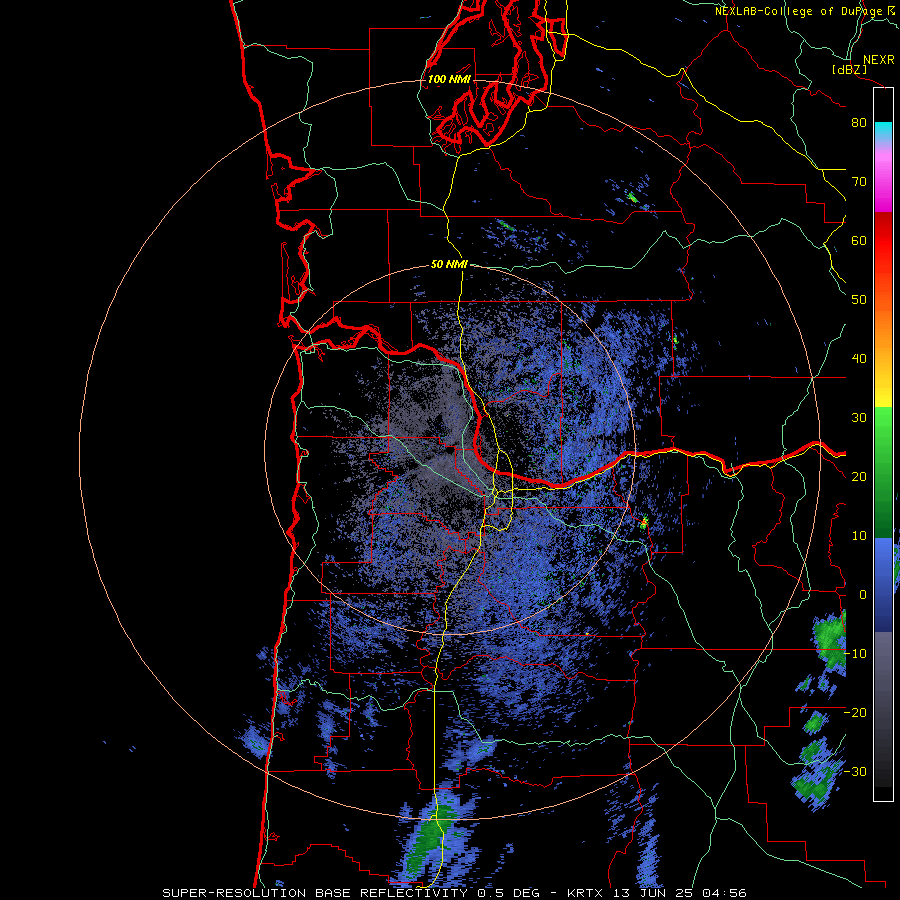Select the 50 value on the dBZ scale
The height and width of the screenshot is (900, 900).
(x=859, y=300)
